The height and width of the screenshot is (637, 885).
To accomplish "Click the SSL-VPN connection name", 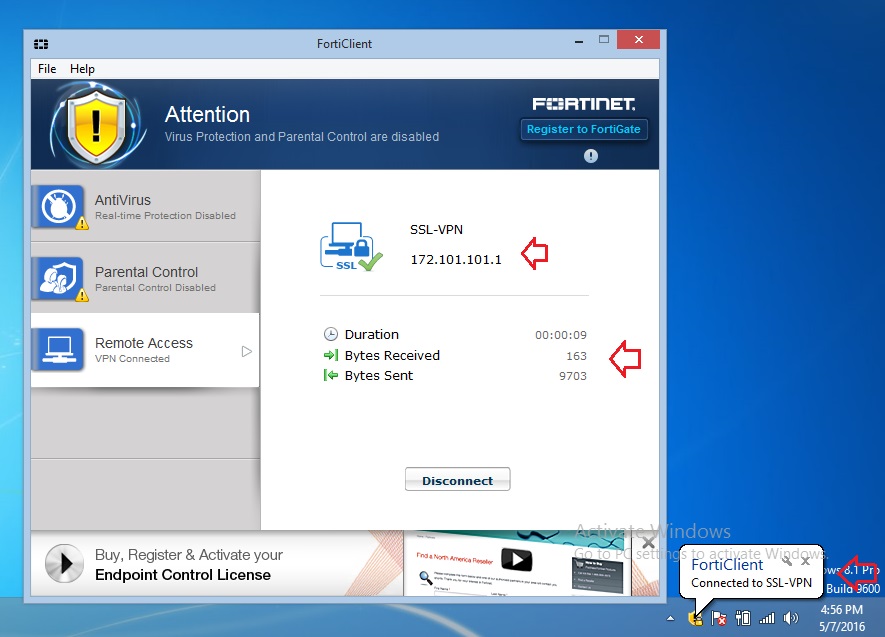I will click(436, 230).
